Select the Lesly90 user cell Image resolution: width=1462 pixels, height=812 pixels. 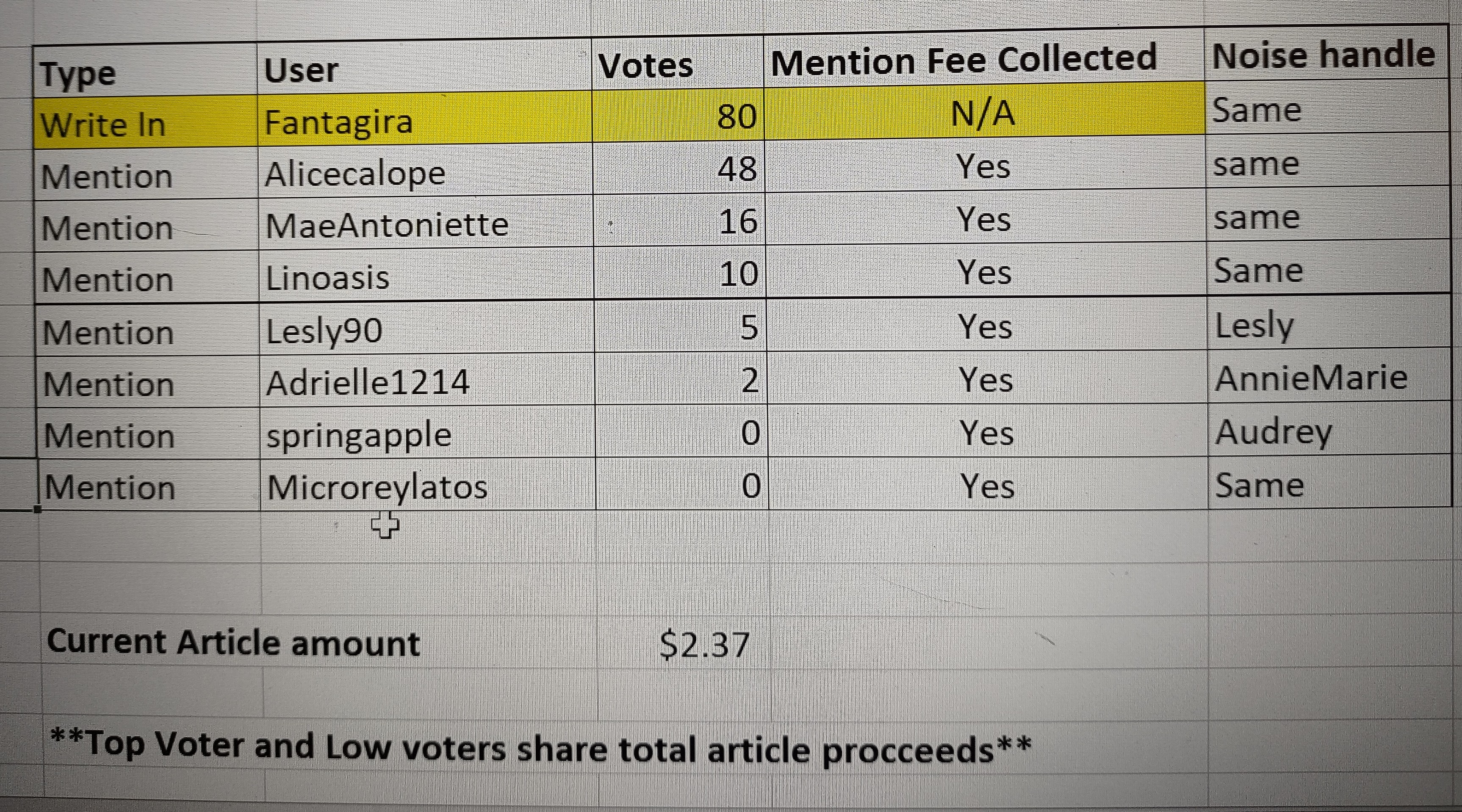[x=427, y=329]
